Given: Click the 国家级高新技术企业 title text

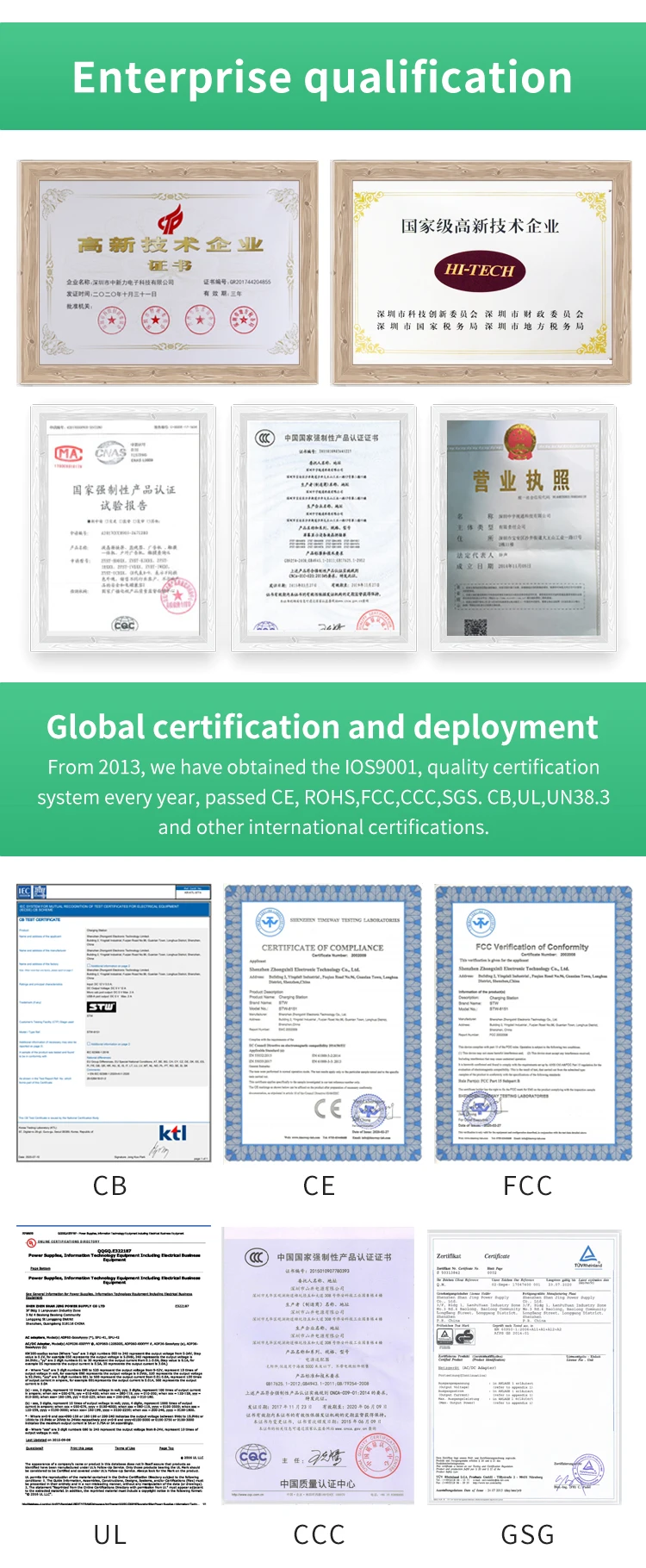Looking at the screenshot, I should click(480, 227).
